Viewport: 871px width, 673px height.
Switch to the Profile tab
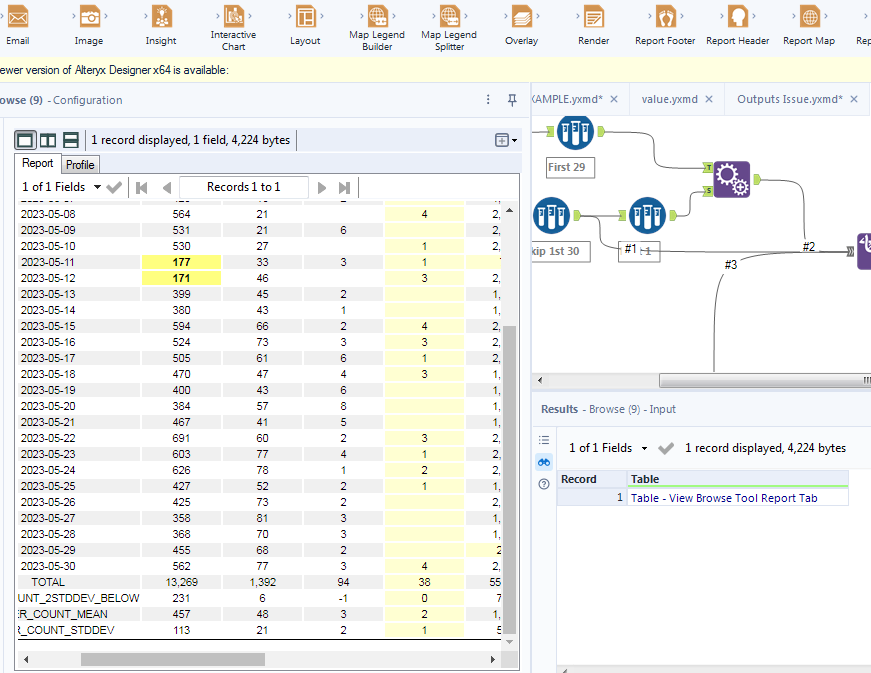[x=80, y=164]
